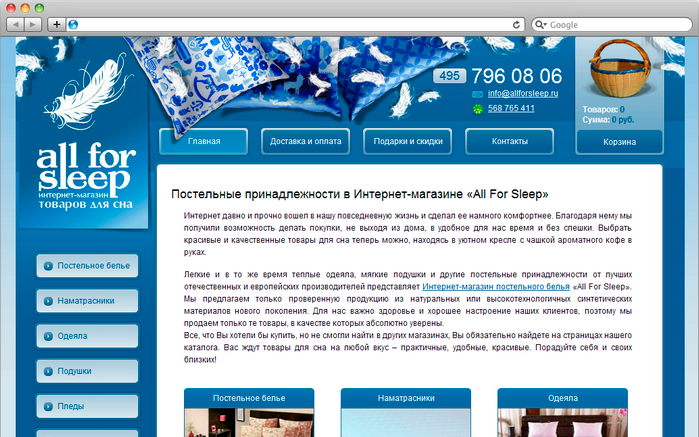Click the 495 area code badge

click(x=449, y=76)
